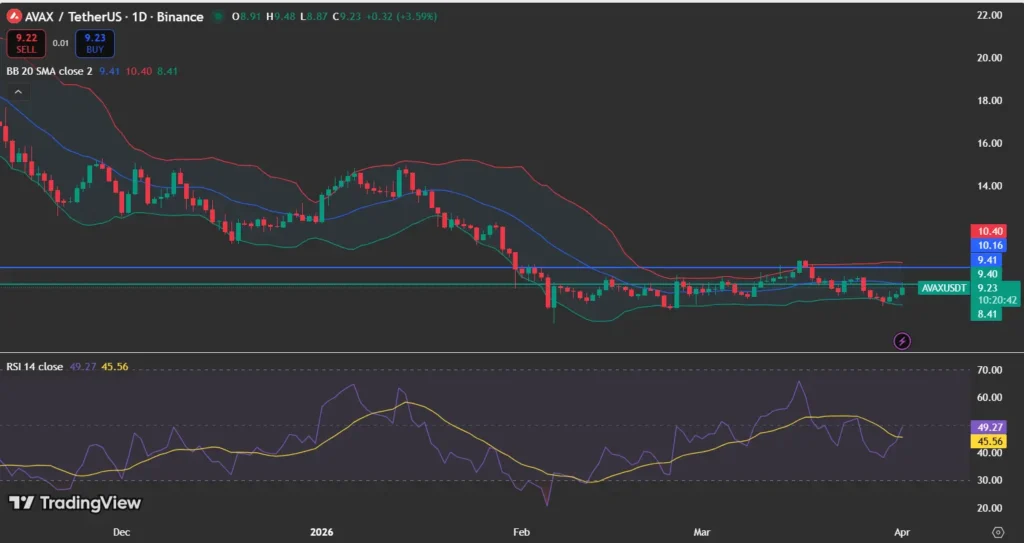Click the Apr label on time axis

point(902,532)
